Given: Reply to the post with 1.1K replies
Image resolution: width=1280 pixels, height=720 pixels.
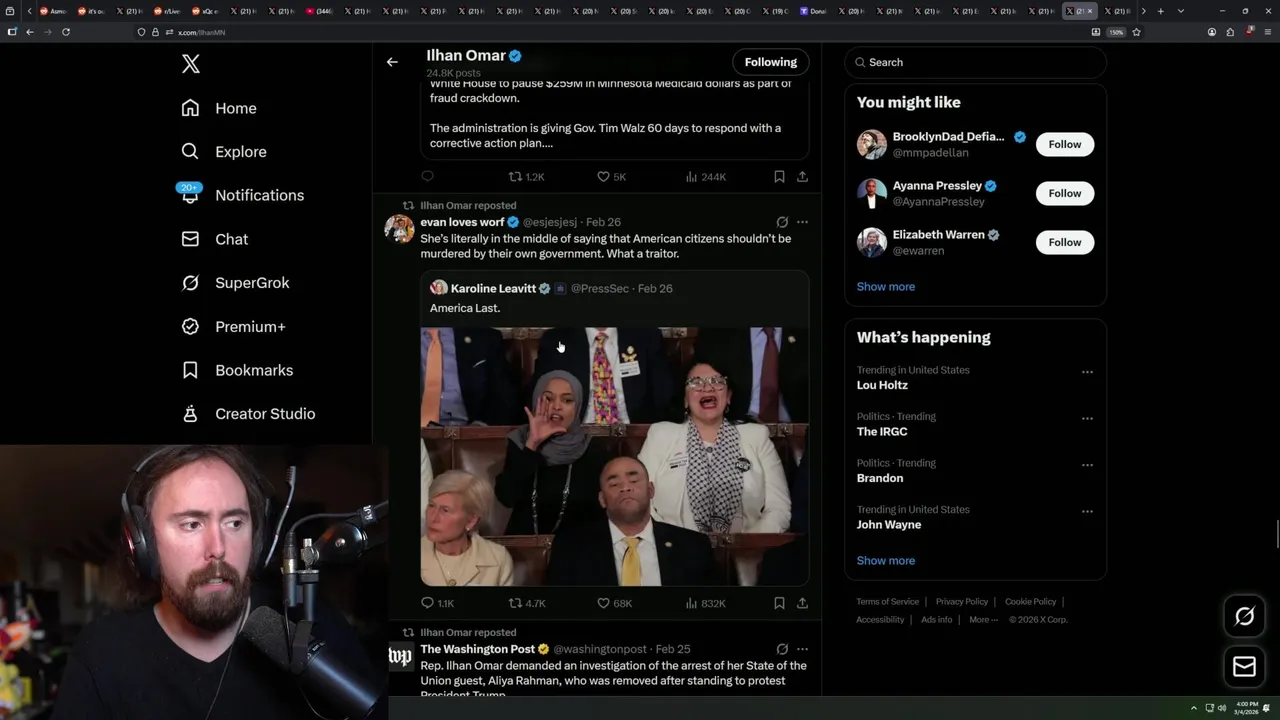Looking at the screenshot, I should coord(437,603).
